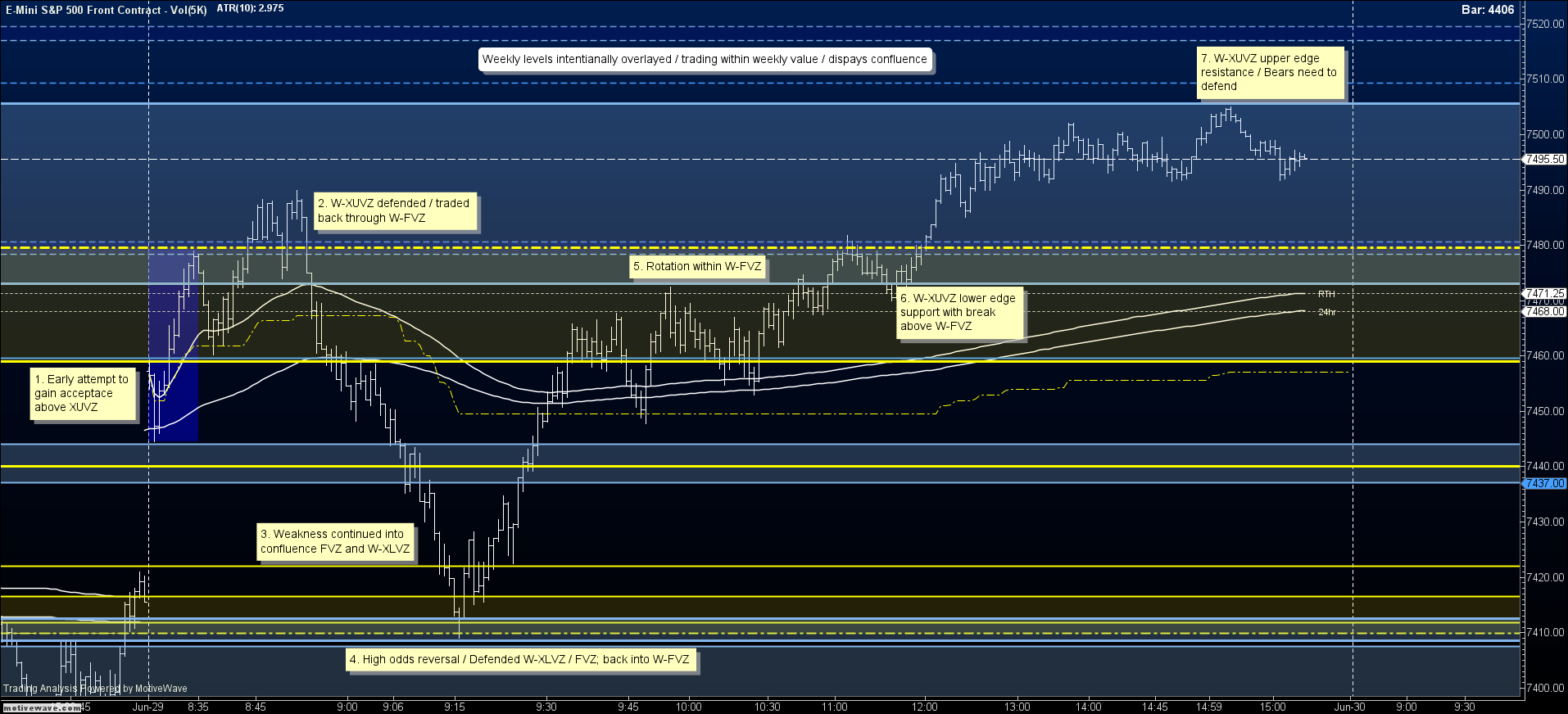Click annotation '1. Early attempt to gain acceptance above XUVZ'
Viewport: 1568px width, 714px height.
click(83, 394)
